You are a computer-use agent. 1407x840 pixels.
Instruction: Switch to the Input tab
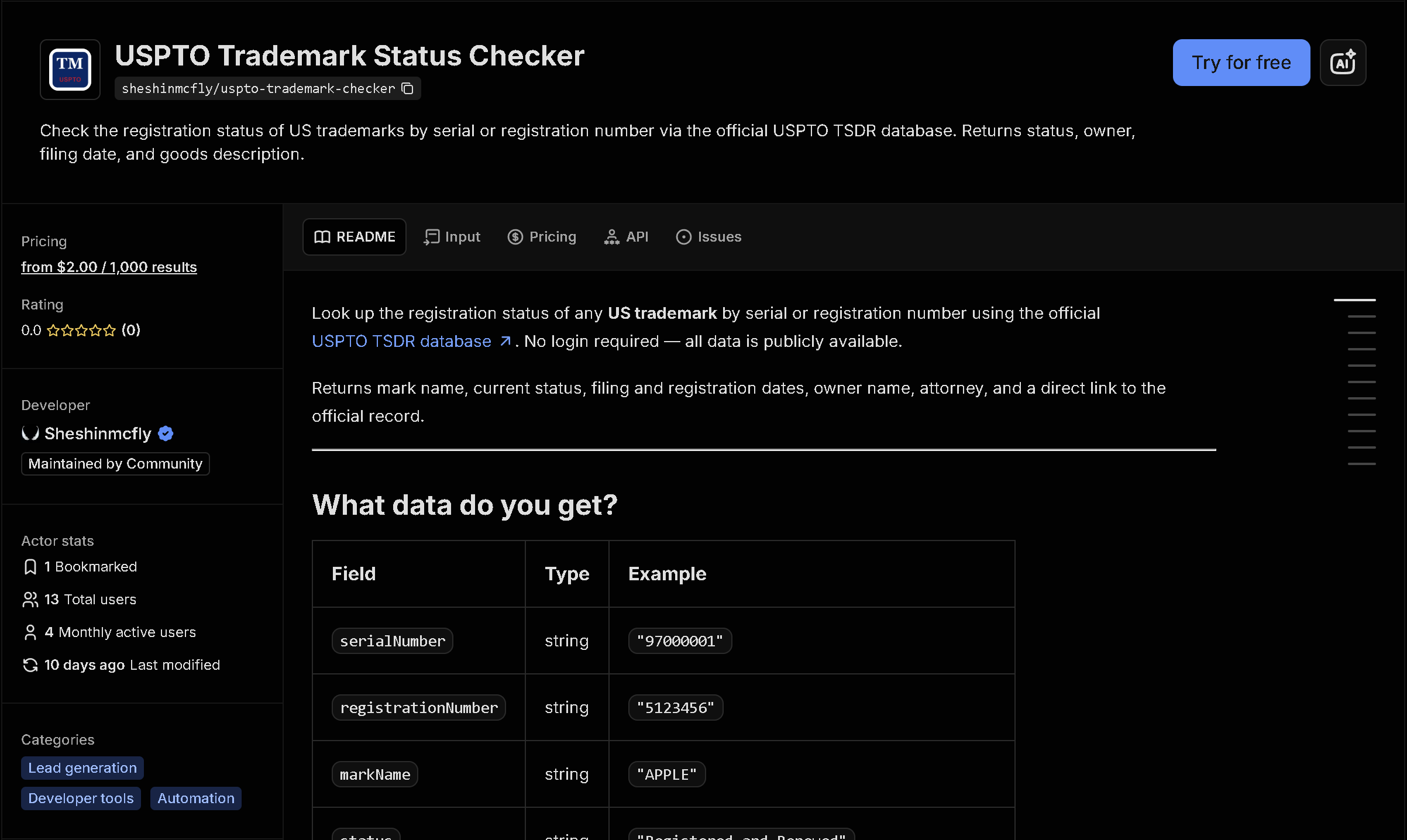[452, 237]
